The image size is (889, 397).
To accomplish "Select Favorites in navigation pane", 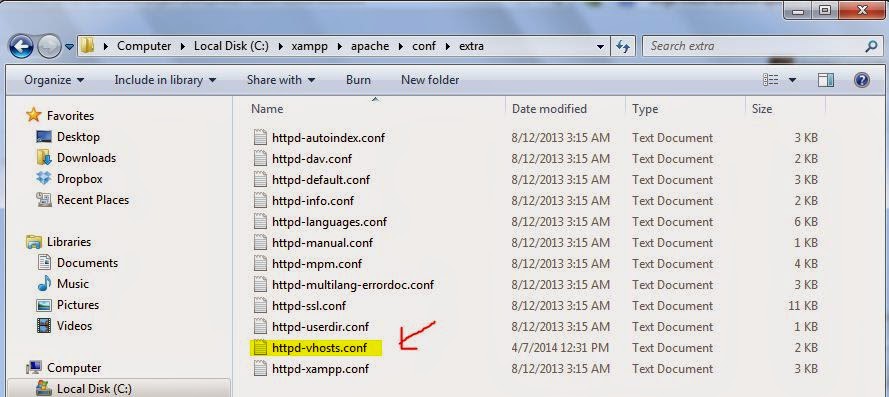I will pyautogui.click(x=70, y=116).
